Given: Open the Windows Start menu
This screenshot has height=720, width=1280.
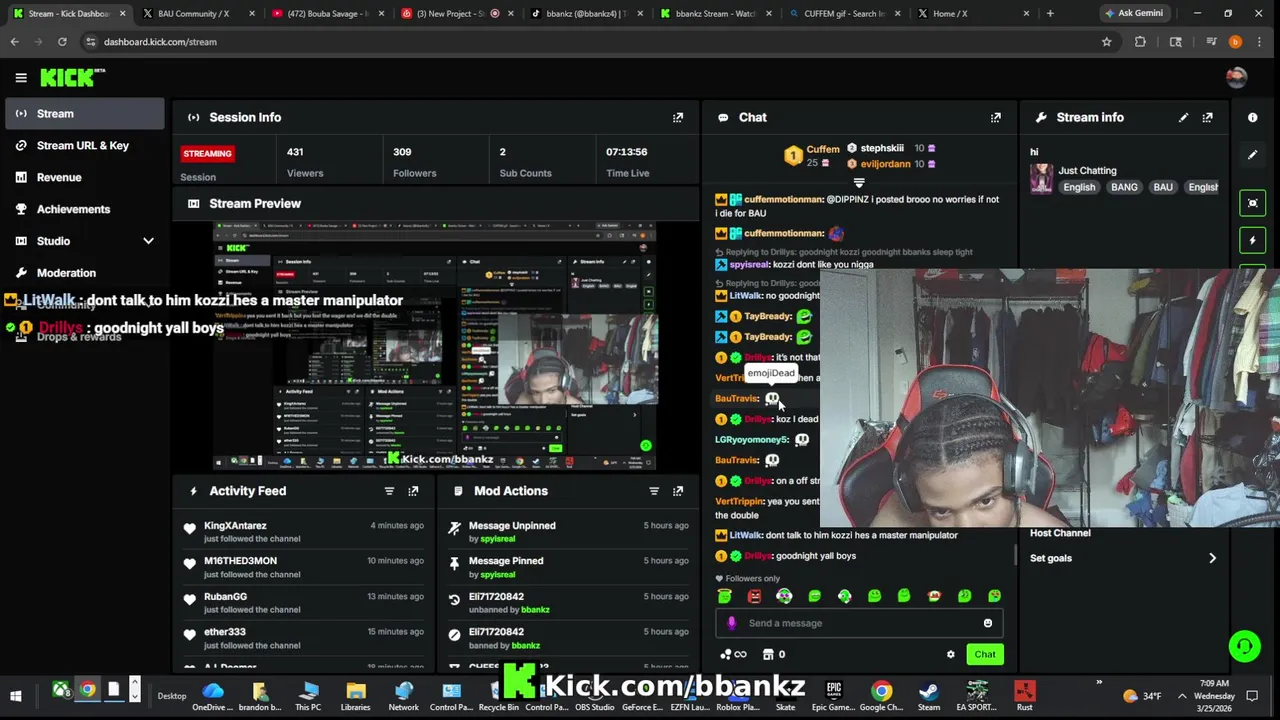Looking at the screenshot, I should pyautogui.click(x=16, y=696).
